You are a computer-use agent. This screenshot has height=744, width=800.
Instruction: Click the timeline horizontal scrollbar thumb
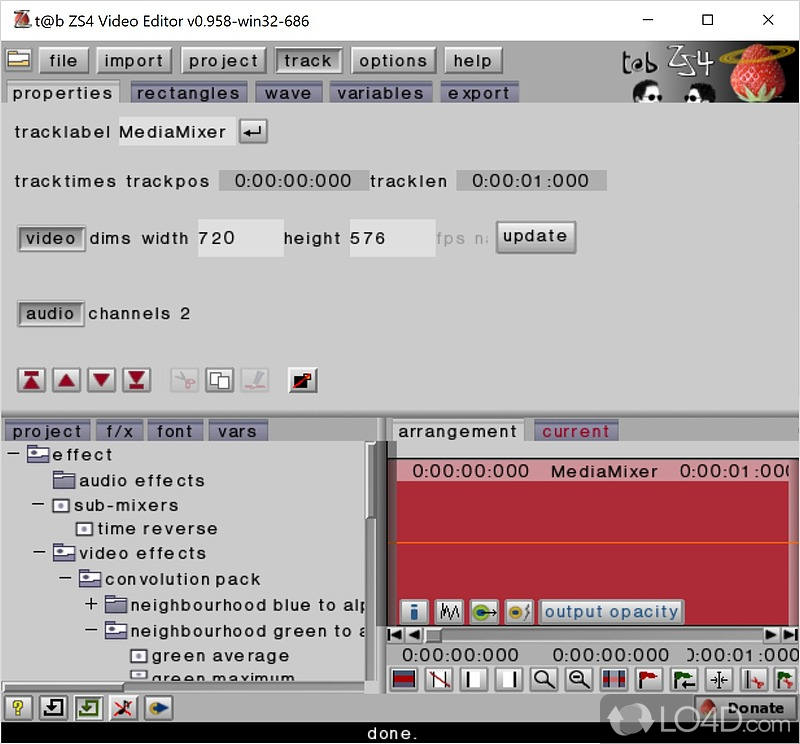point(433,635)
